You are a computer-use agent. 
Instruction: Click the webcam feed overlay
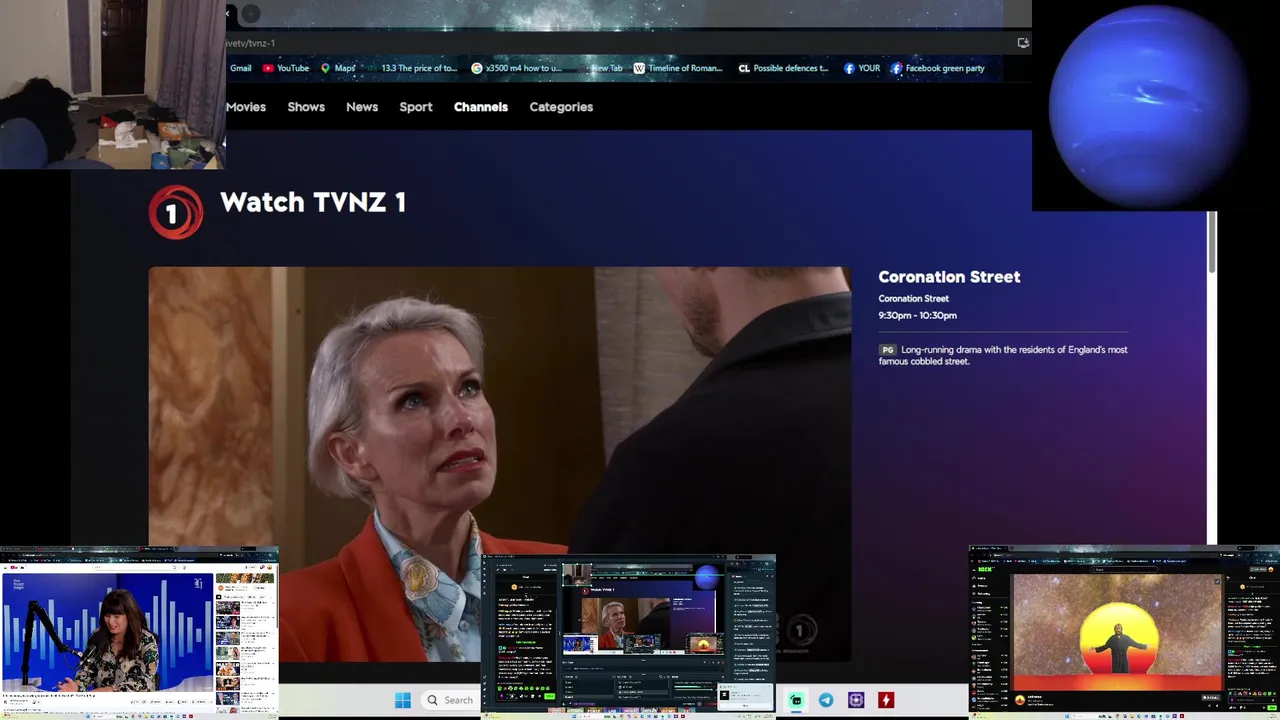pos(113,85)
